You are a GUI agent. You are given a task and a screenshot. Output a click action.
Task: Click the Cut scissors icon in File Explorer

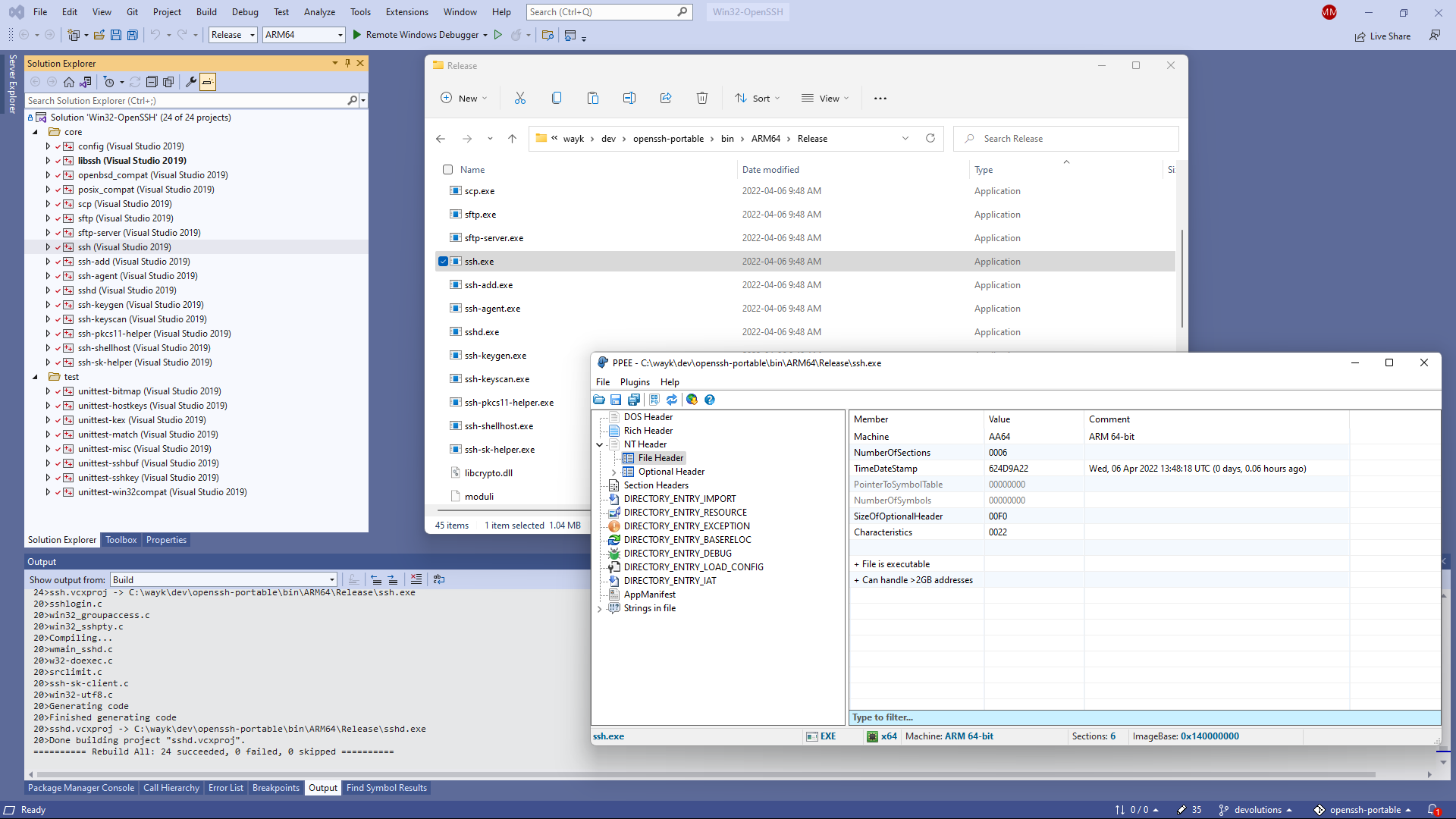tap(520, 98)
